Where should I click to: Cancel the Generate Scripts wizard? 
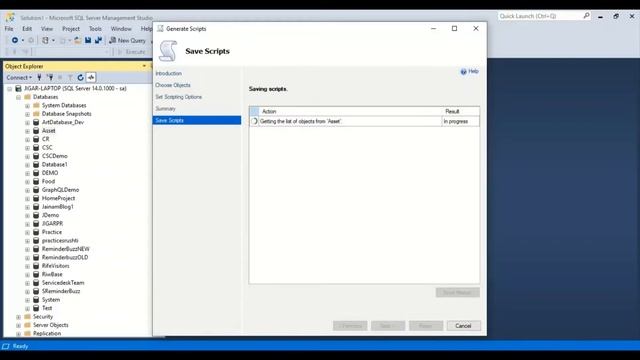click(x=463, y=326)
